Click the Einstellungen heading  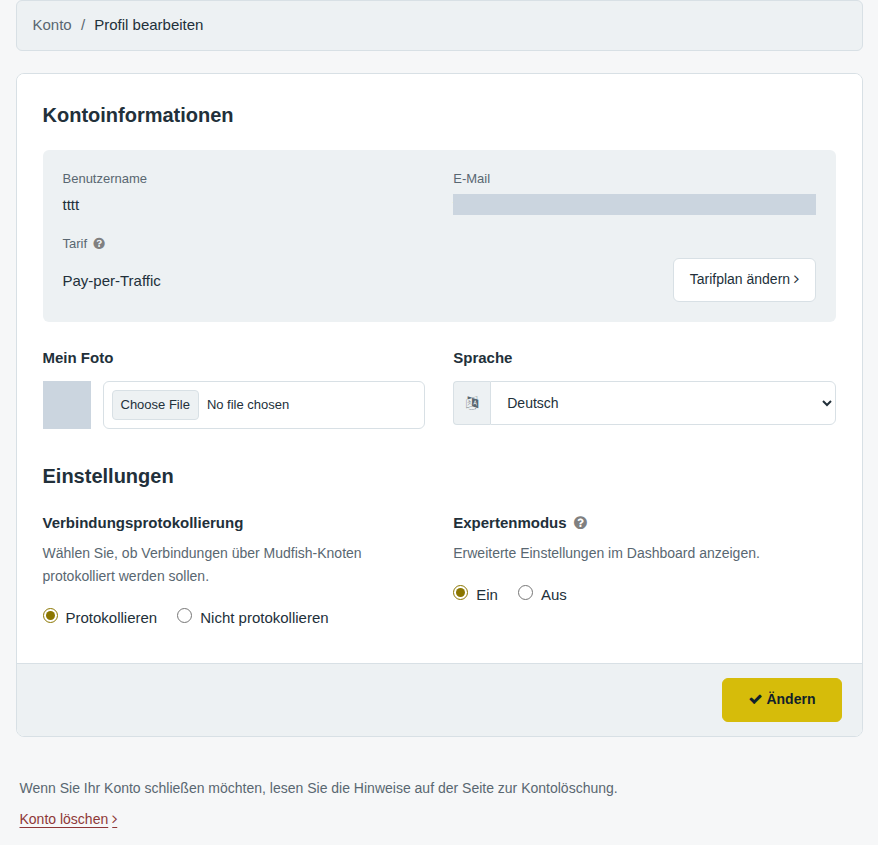[x=108, y=476]
